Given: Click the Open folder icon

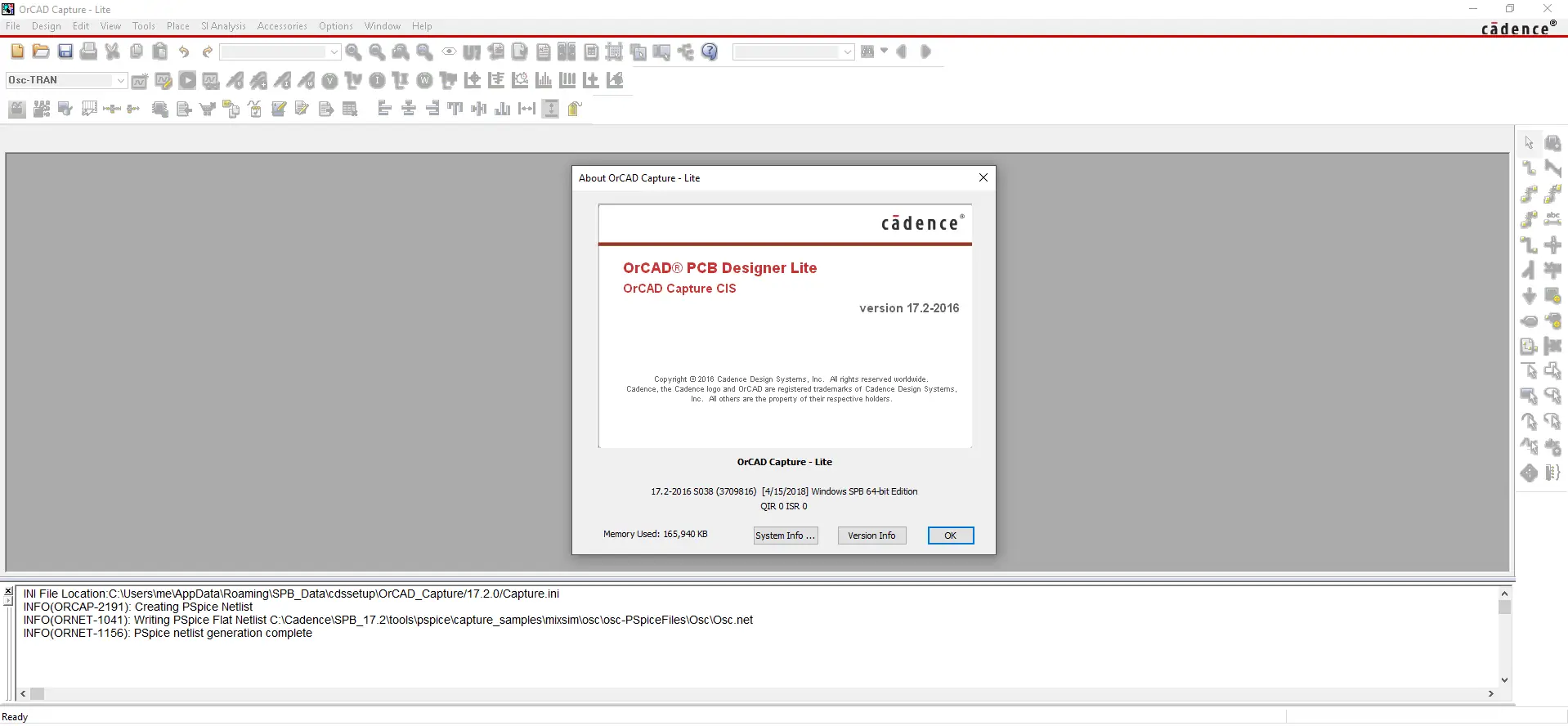Looking at the screenshot, I should [x=41, y=52].
